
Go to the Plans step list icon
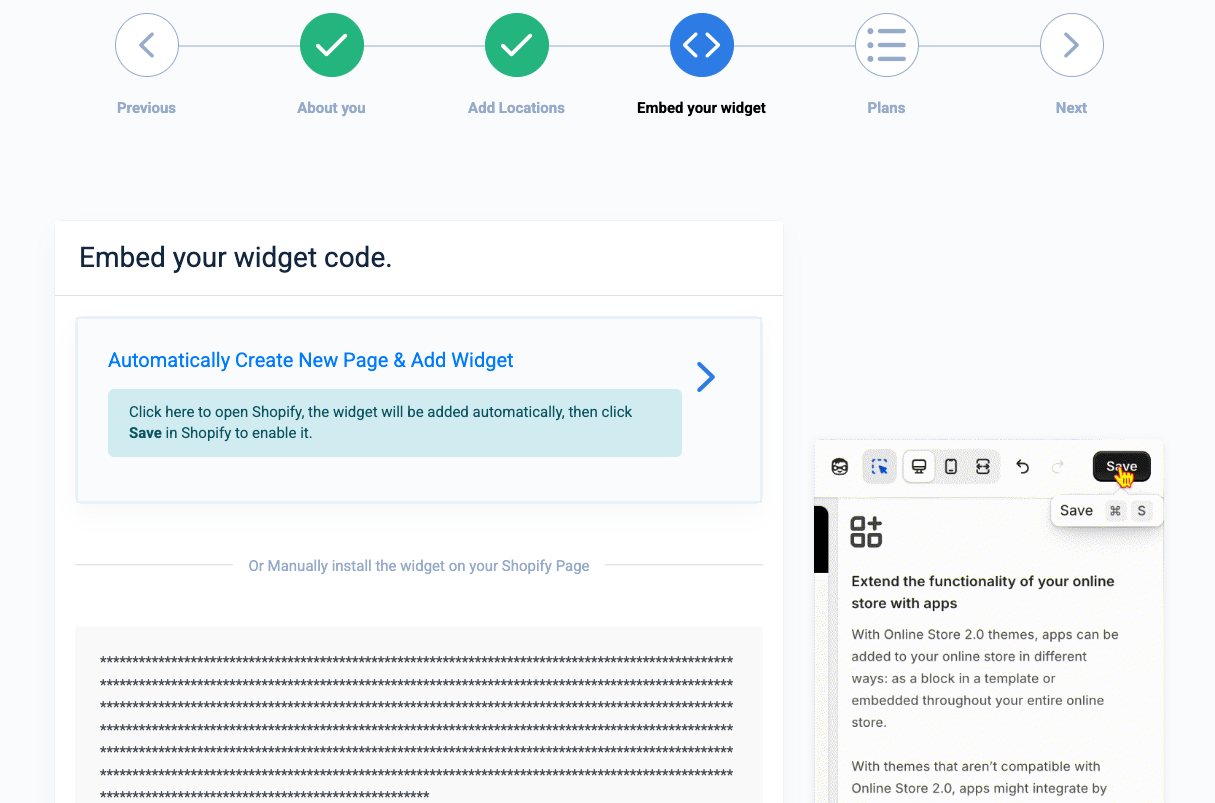(x=886, y=45)
